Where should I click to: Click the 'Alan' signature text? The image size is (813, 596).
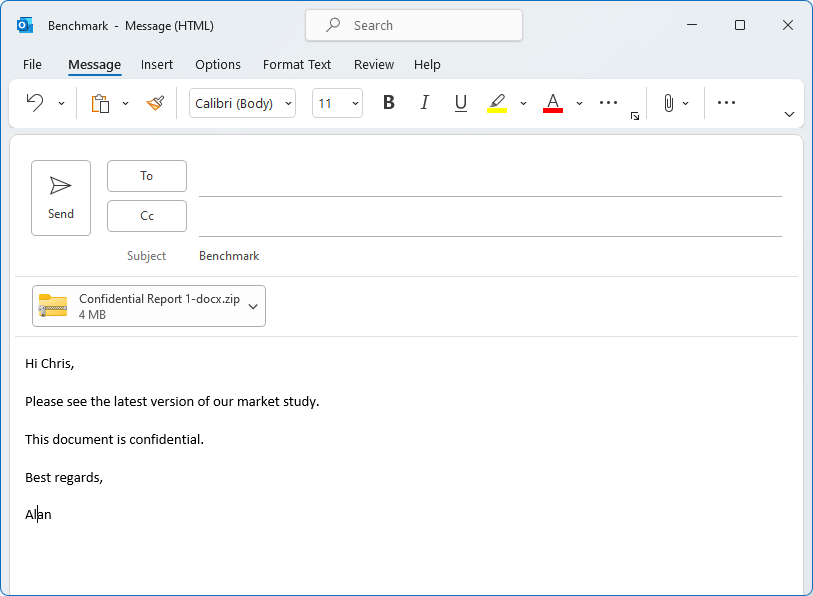pos(38,515)
